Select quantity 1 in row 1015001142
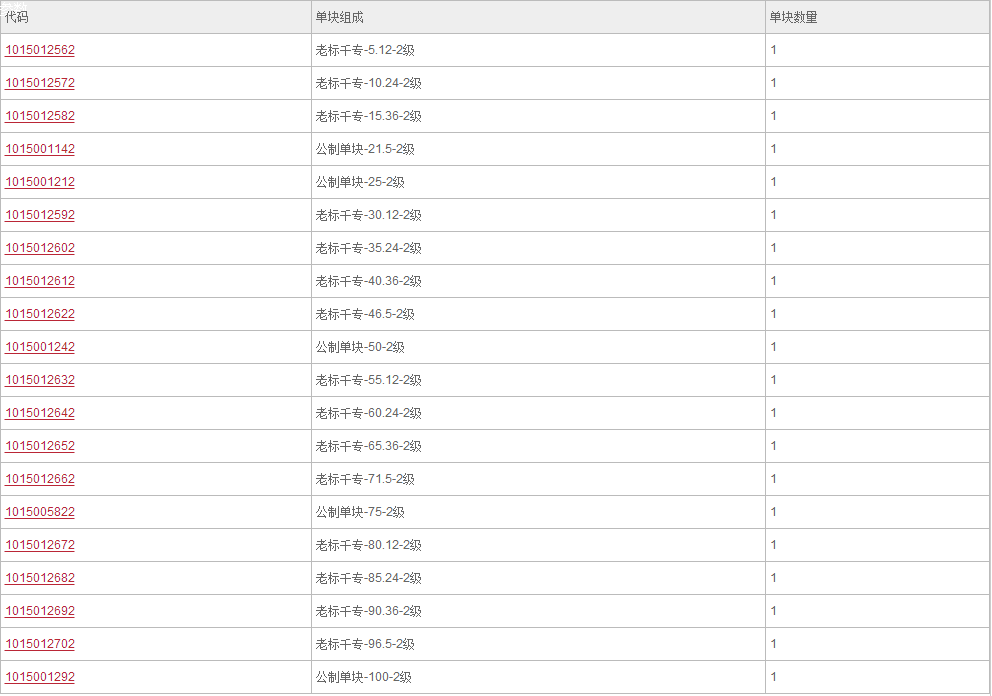Viewport: 992px width, 696px height. (x=877, y=149)
